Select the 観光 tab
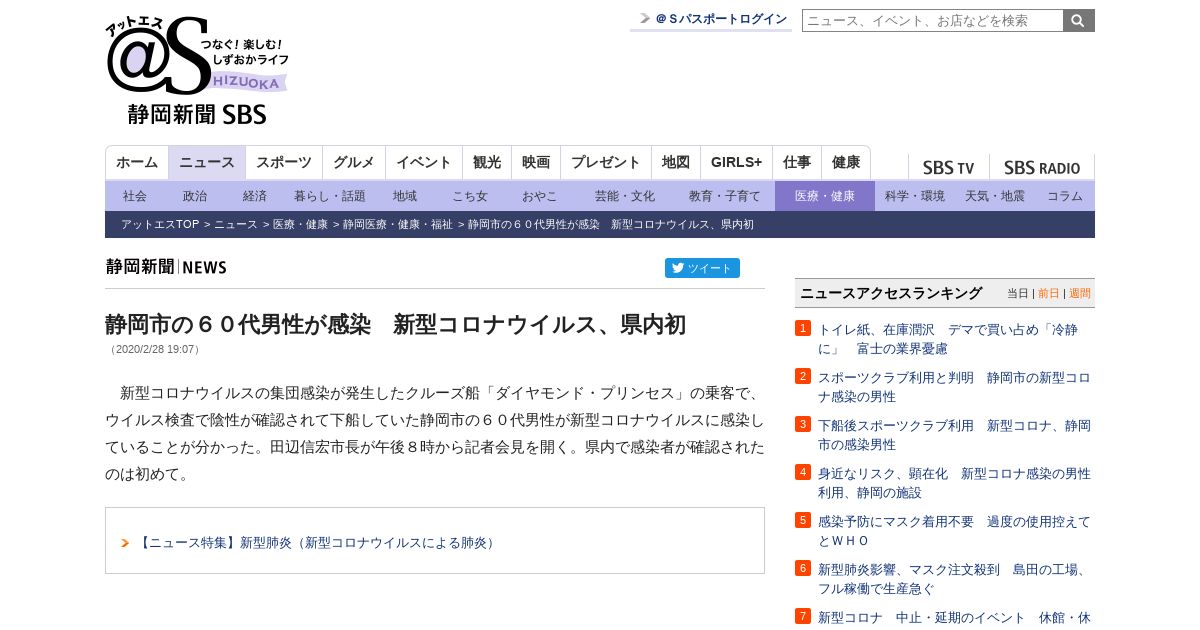The width and height of the screenshot is (1200, 630). 487,162
